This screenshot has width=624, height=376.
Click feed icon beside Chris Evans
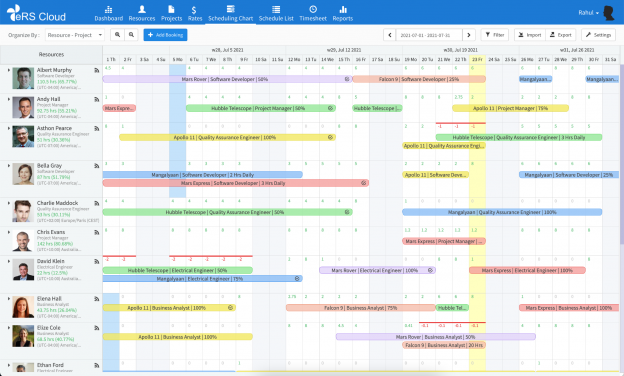coord(96,232)
